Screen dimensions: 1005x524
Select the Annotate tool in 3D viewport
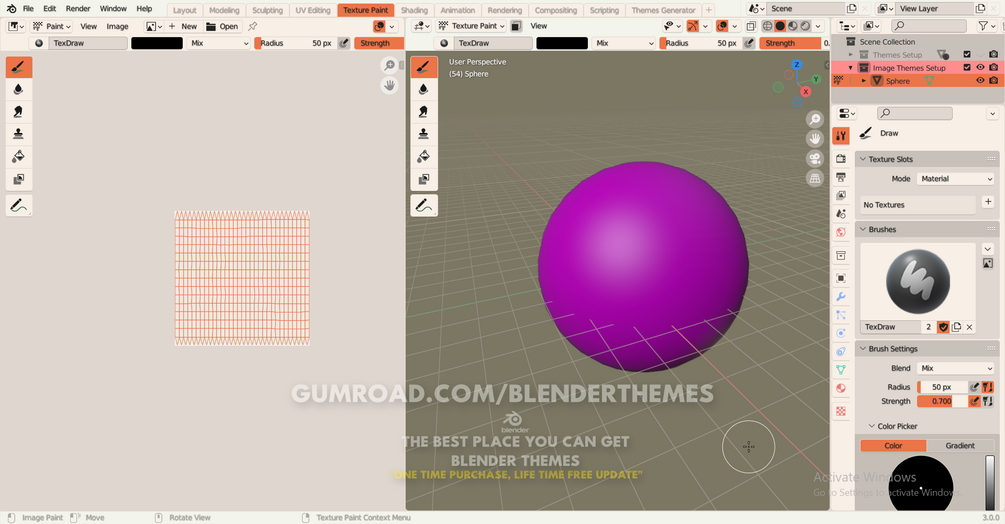424,206
